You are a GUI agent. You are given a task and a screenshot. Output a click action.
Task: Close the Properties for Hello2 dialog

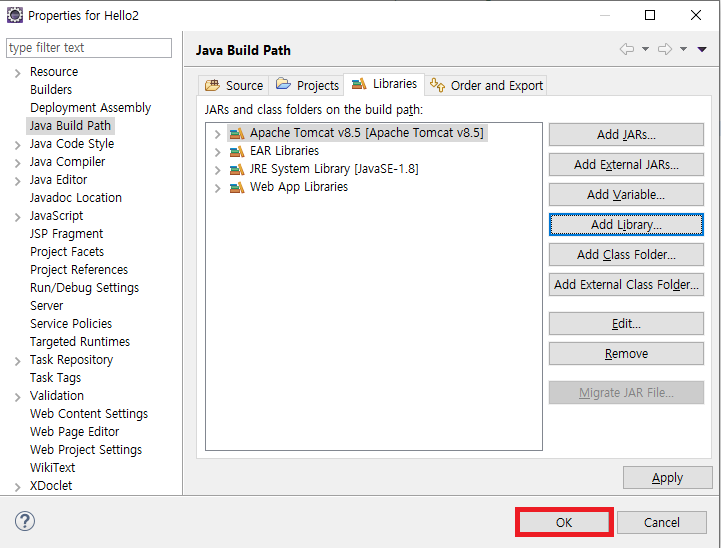696,15
